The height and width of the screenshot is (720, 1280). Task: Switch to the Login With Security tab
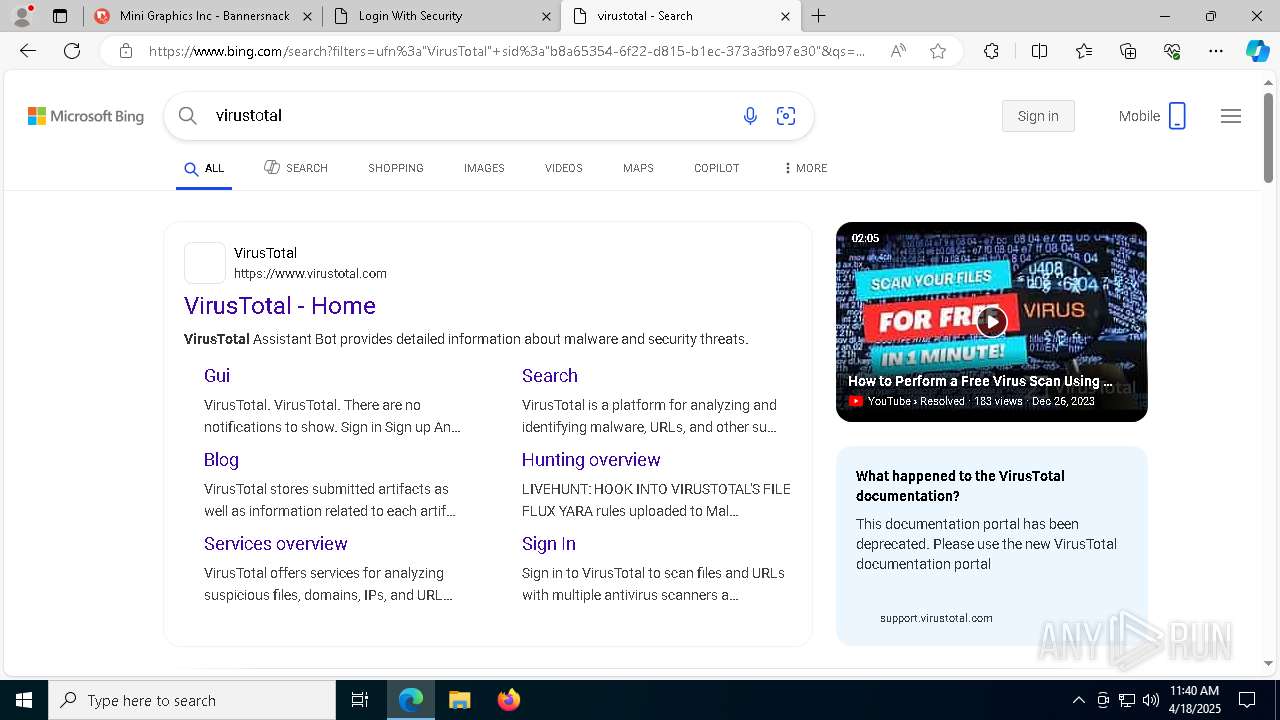tap(442, 16)
